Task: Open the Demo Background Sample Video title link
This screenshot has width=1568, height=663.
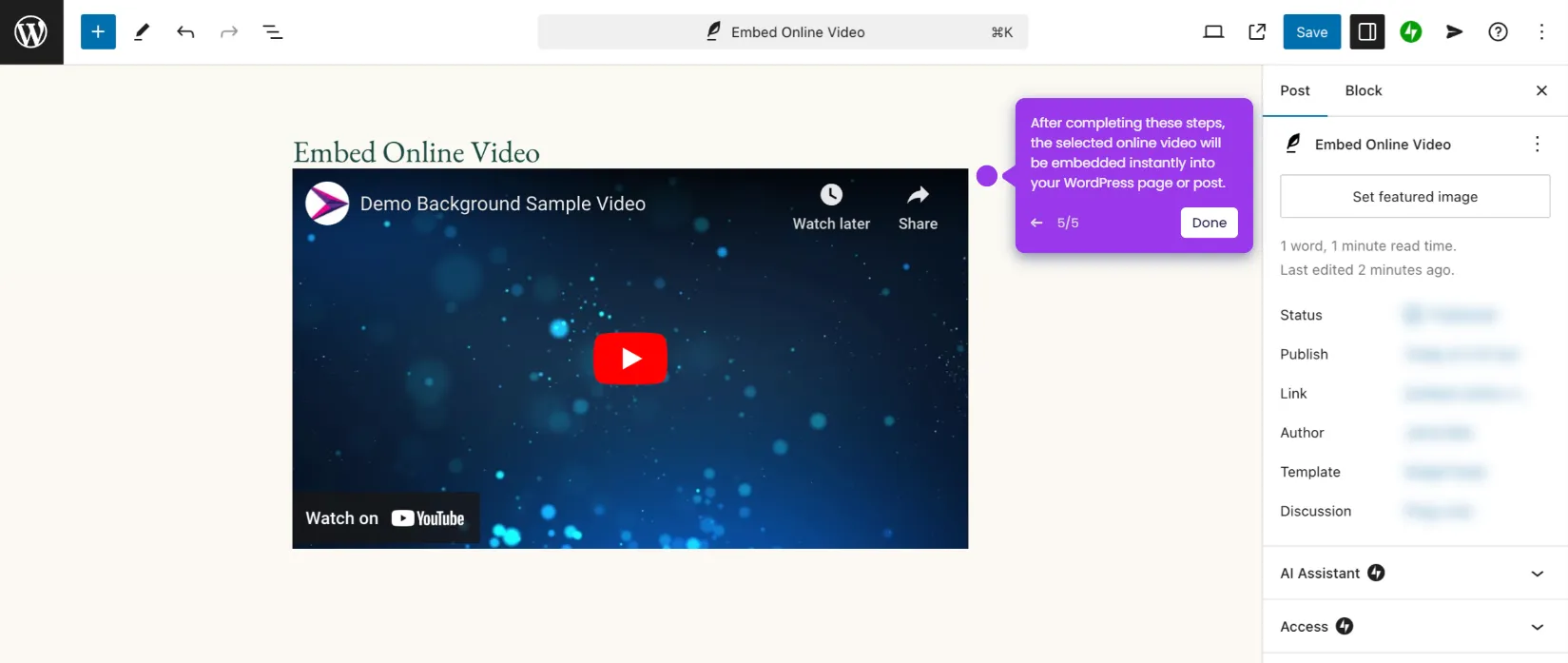Action: click(x=503, y=204)
